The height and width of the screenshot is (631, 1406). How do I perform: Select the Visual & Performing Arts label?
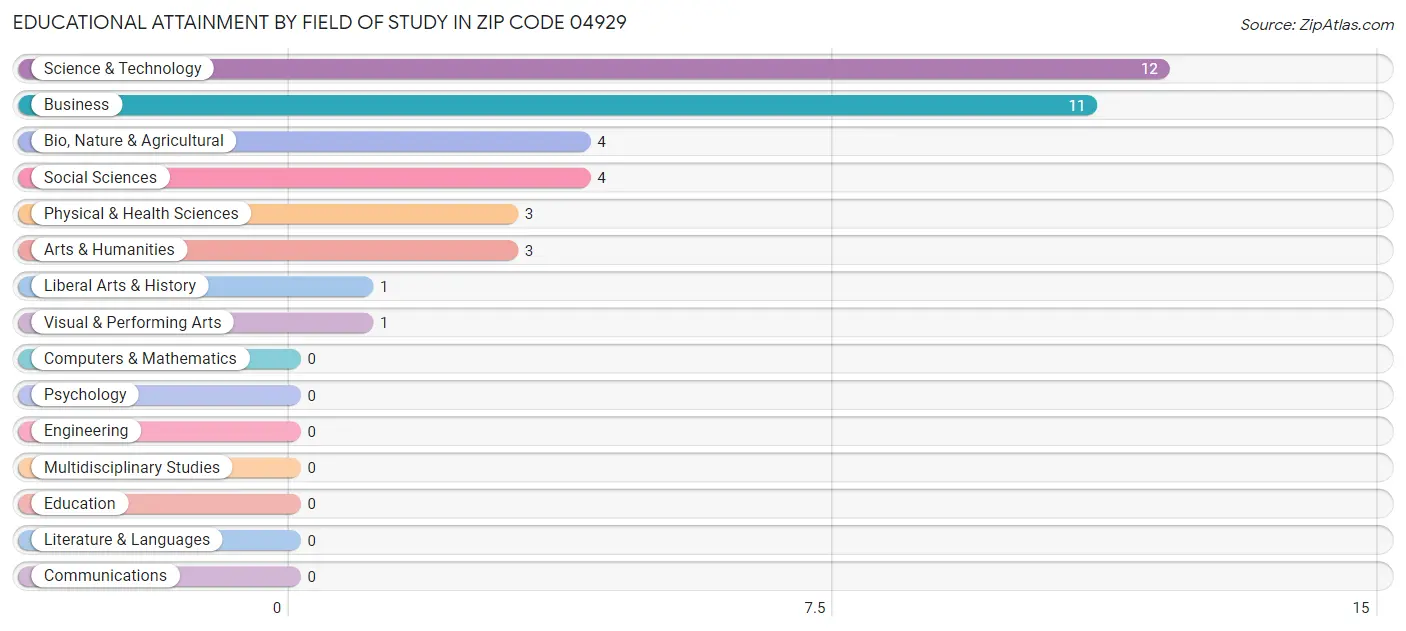point(133,323)
